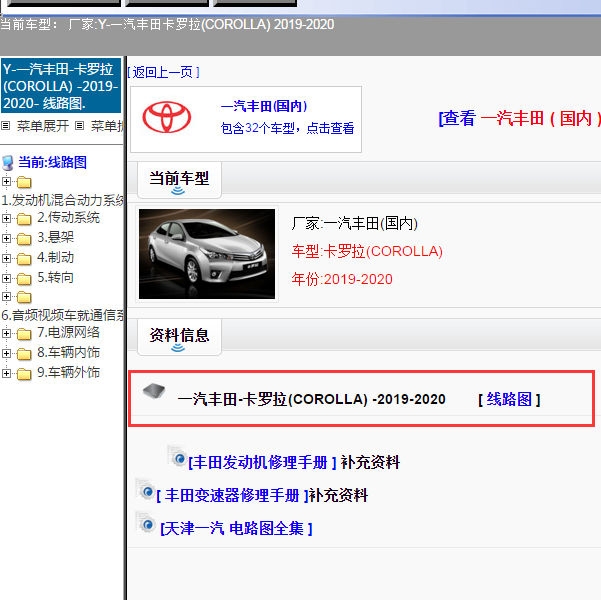
Task: Click the Toyota logo icon
Action: [167, 117]
